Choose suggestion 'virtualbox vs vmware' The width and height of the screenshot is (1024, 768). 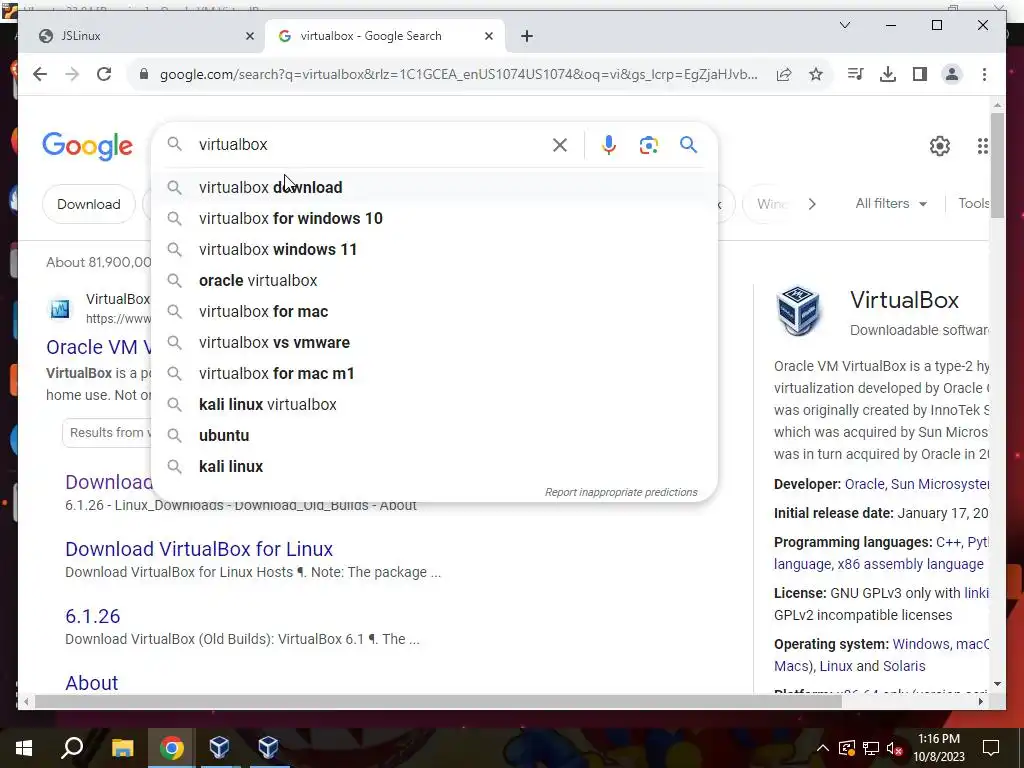pyautogui.click(x=434, y=342)
